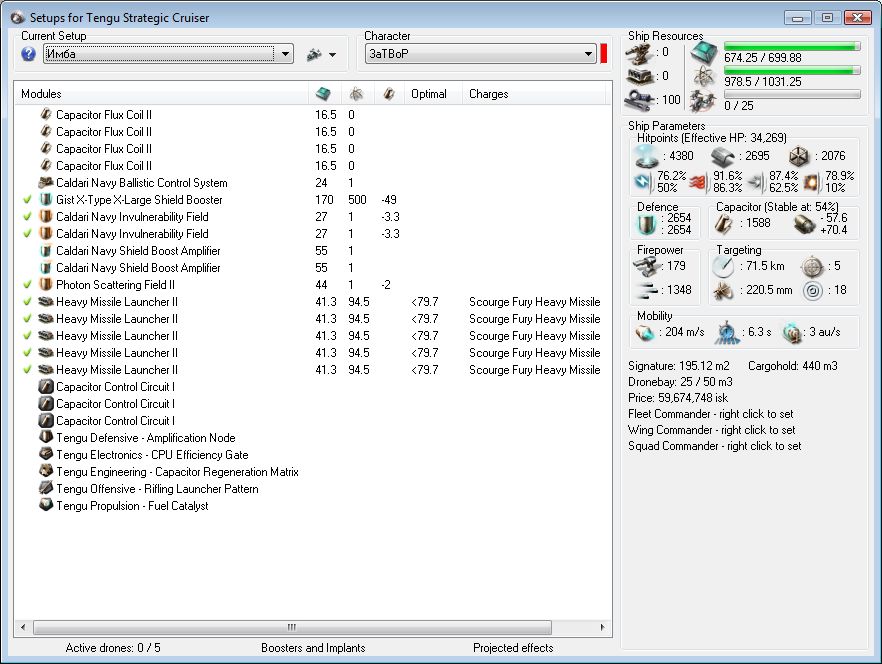Click the armor hitpoints icon showing 2695

click(x=722, y=157)
